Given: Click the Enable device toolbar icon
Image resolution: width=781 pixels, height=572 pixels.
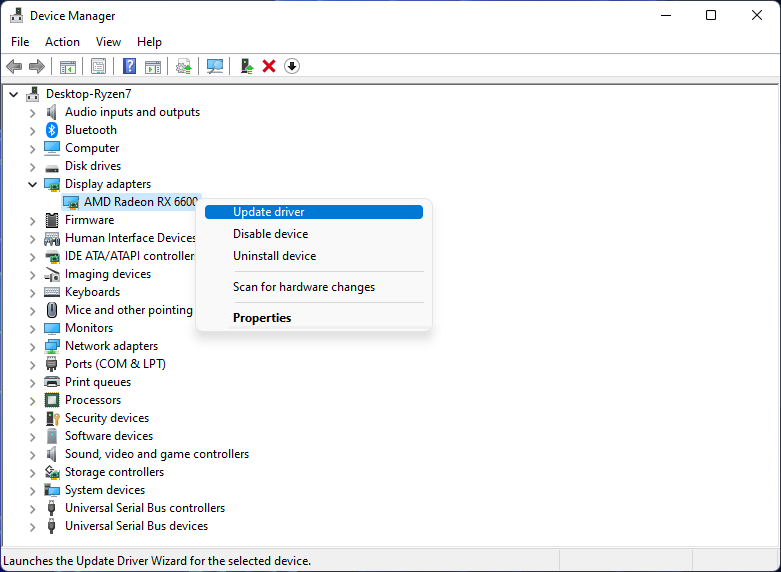Looking at the screenshot, I should 247,66.
